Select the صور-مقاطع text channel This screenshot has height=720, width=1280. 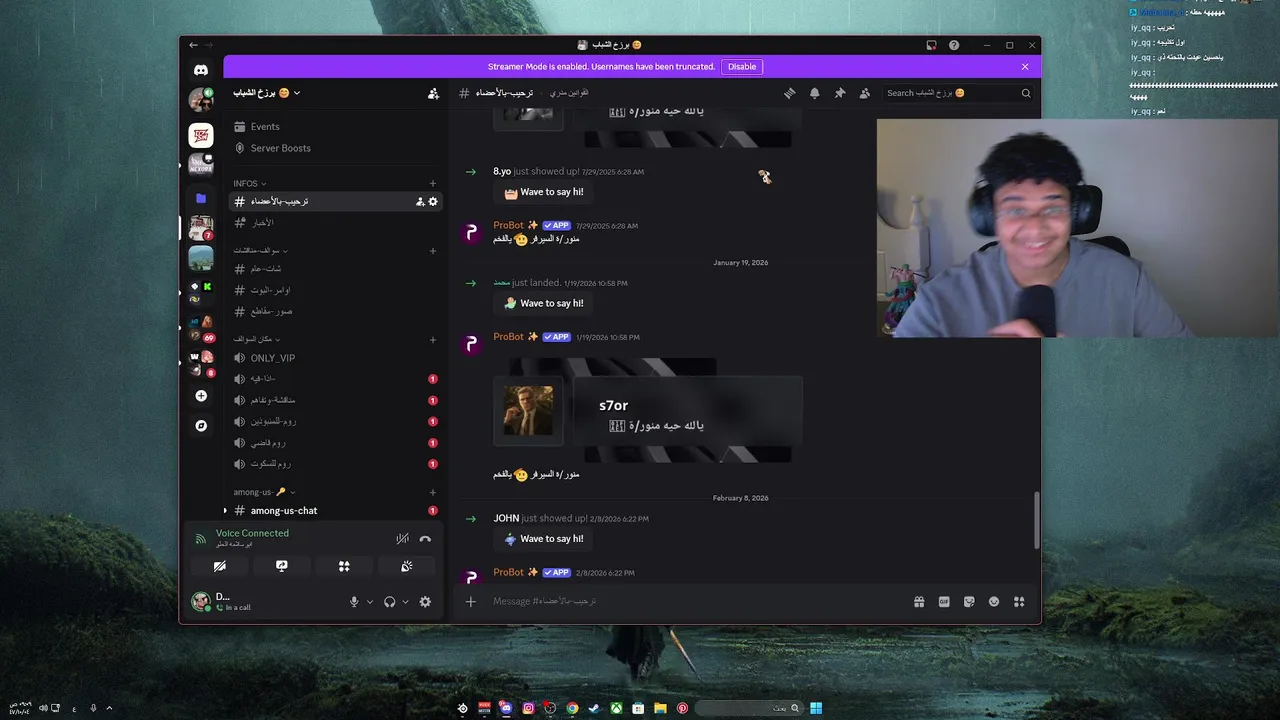click(334, 311)
